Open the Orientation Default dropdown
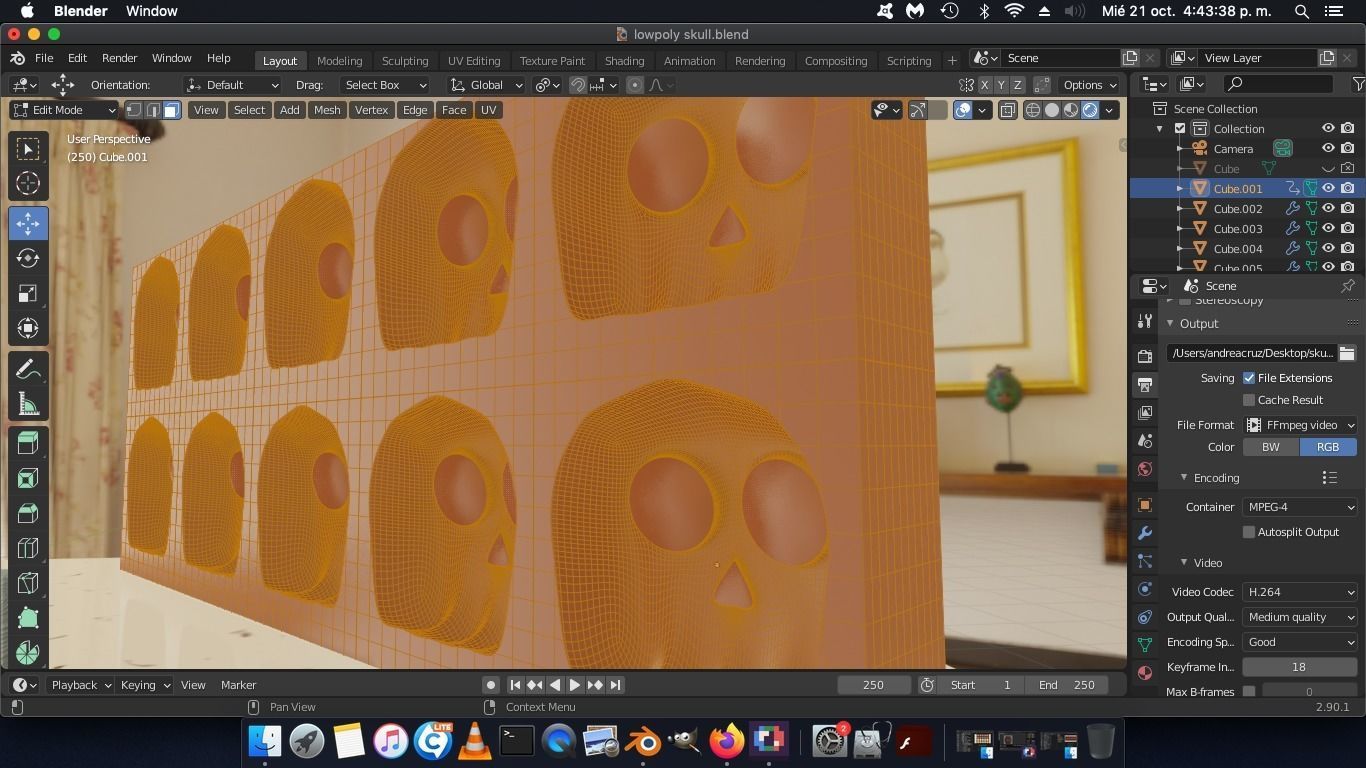The height and width of the screenshot is (768, 1366). click(x=232, y=85)
